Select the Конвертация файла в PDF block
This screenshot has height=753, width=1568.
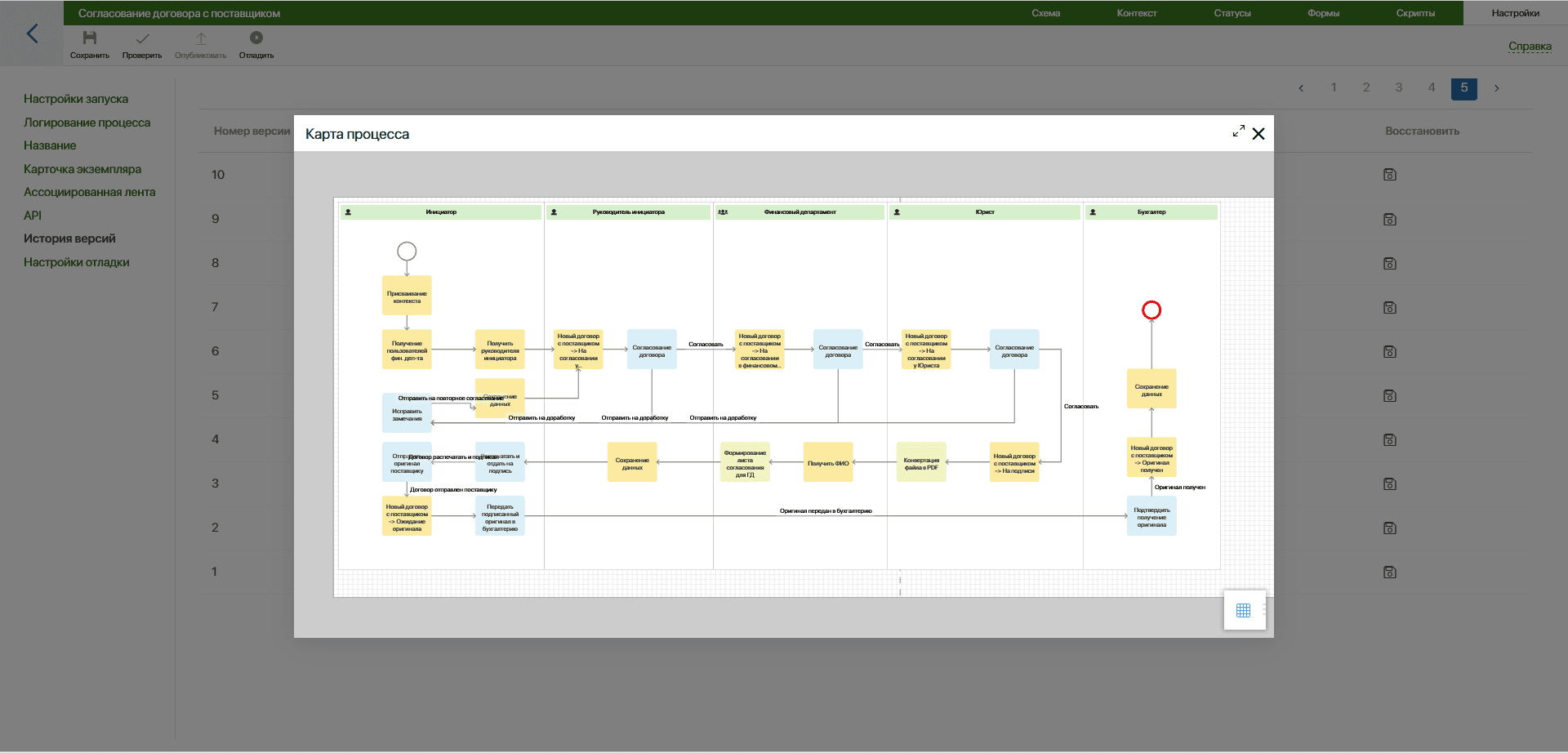[x=921, y=463]
